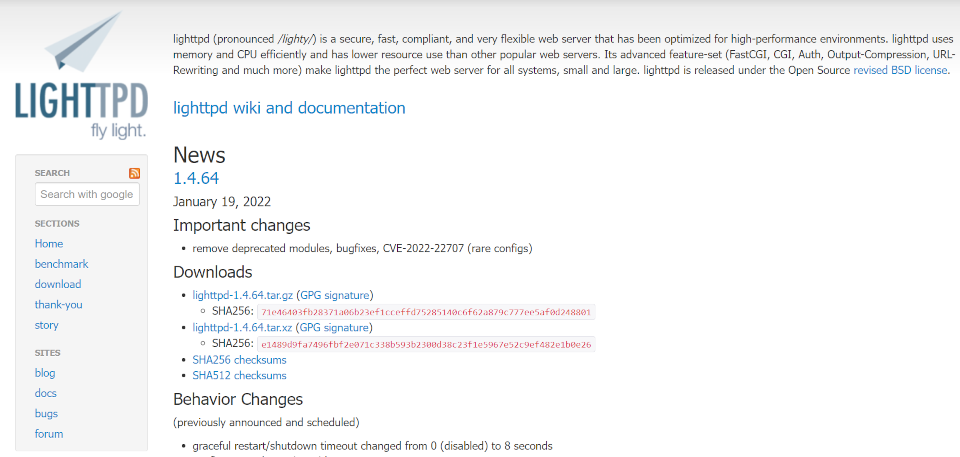960x457 pixels.
Task: Open the 1.4.64 release heading link
Action: click(196, 178)
